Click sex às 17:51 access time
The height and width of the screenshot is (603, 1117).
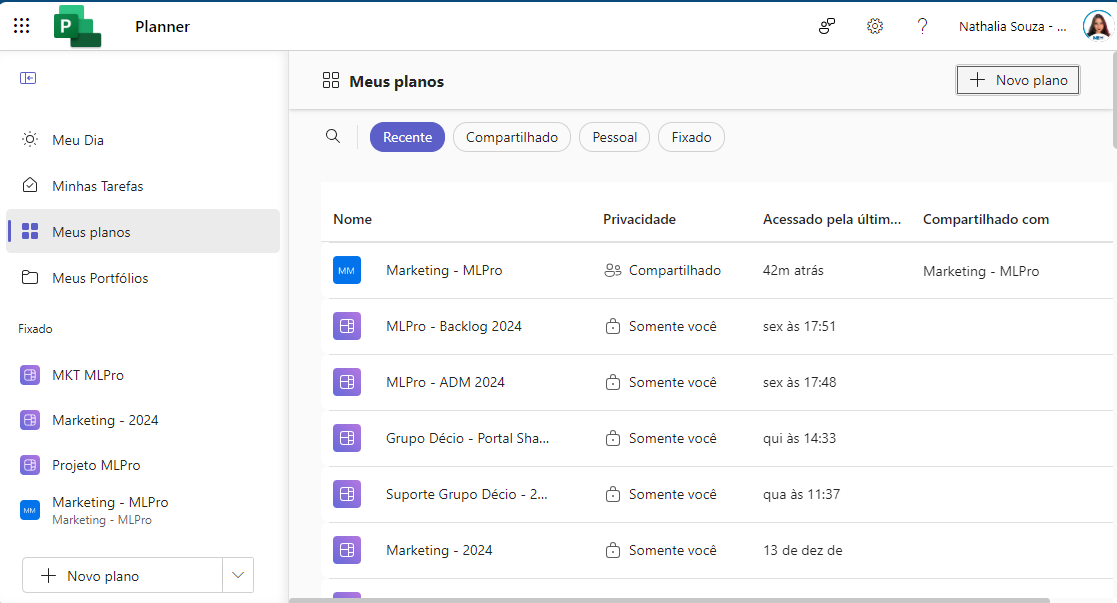coord(799,326)
